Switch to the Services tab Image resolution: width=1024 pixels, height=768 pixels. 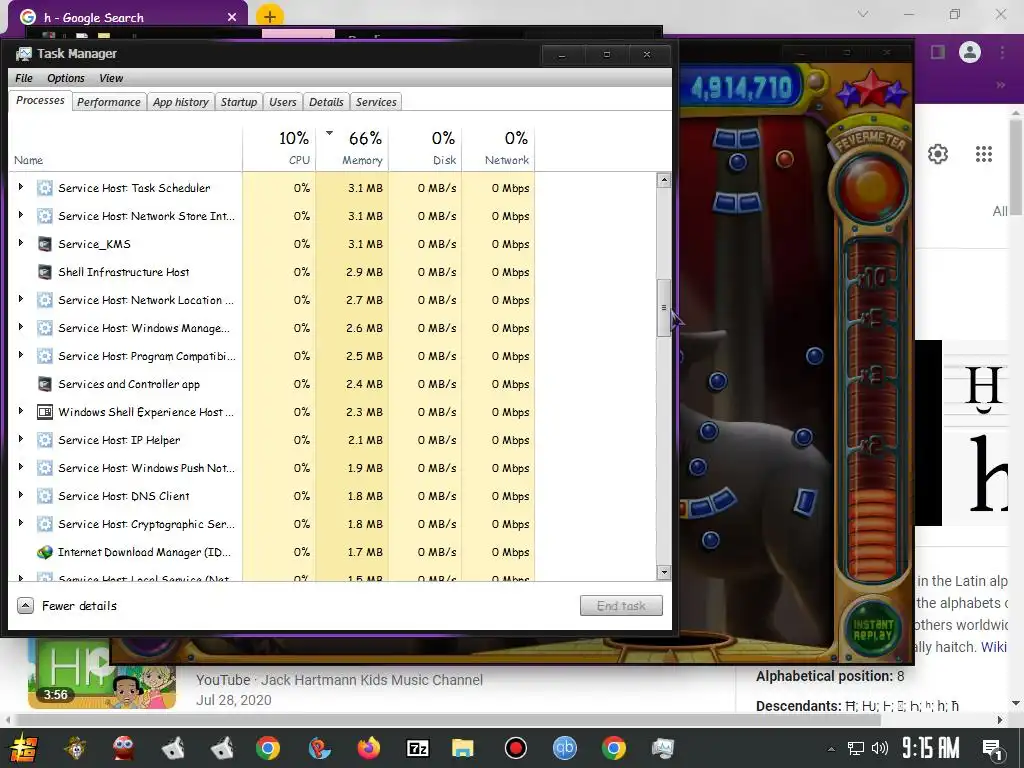(x=376, y=102)
